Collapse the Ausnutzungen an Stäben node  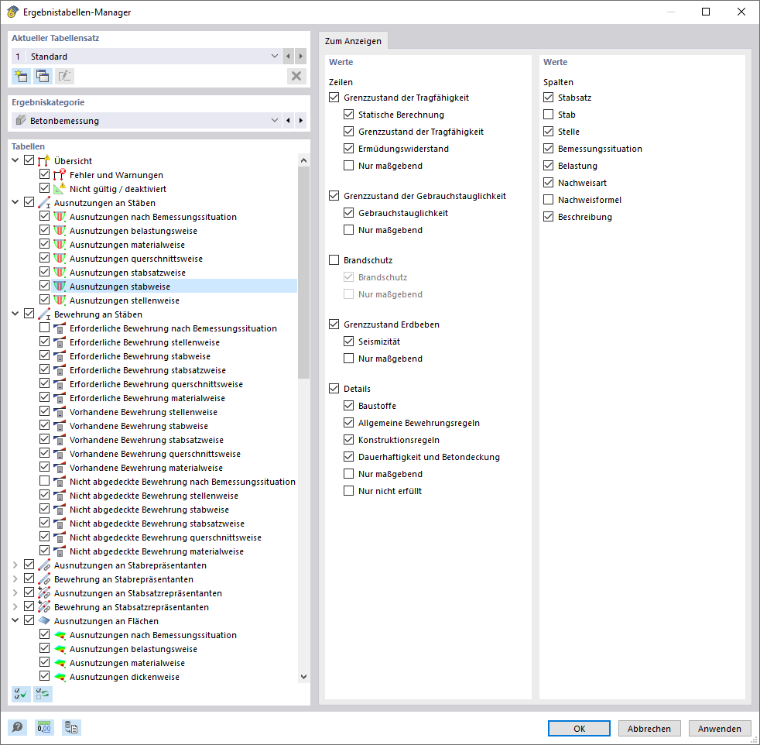(15, 202)
